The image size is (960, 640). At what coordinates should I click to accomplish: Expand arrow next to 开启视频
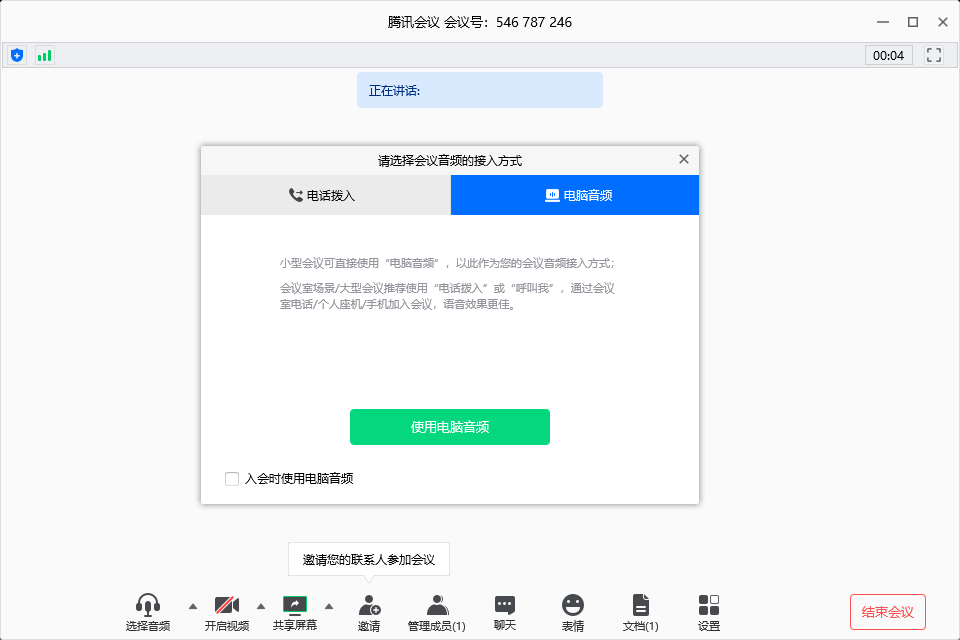261,606
